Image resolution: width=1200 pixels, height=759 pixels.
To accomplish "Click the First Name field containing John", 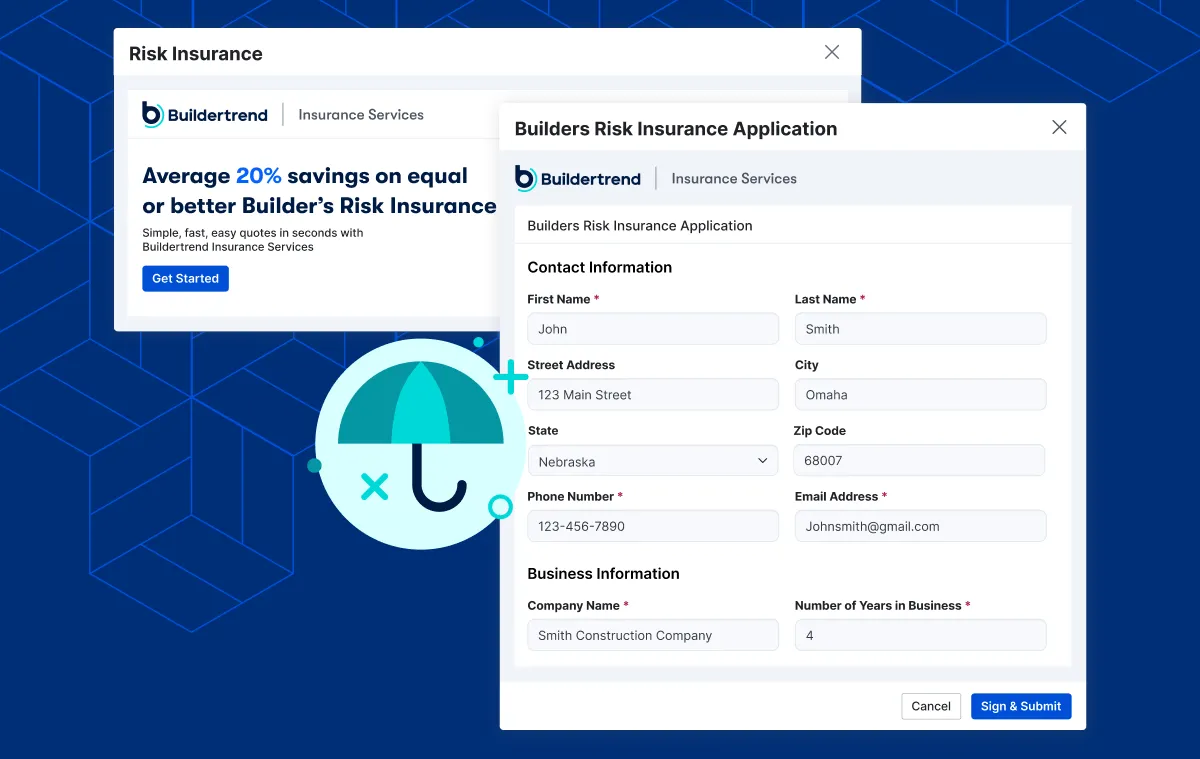I will click(x=653, y=329).
